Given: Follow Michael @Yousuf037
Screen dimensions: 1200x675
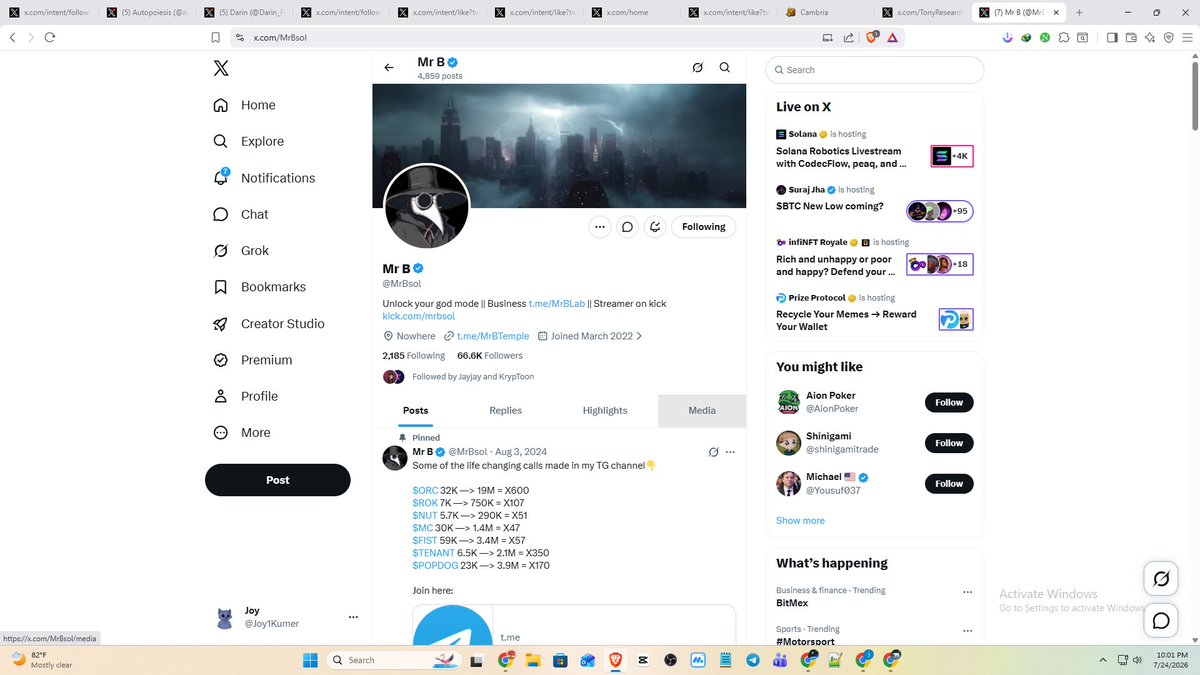Looking at the screenshot, I should click(949, 484).
